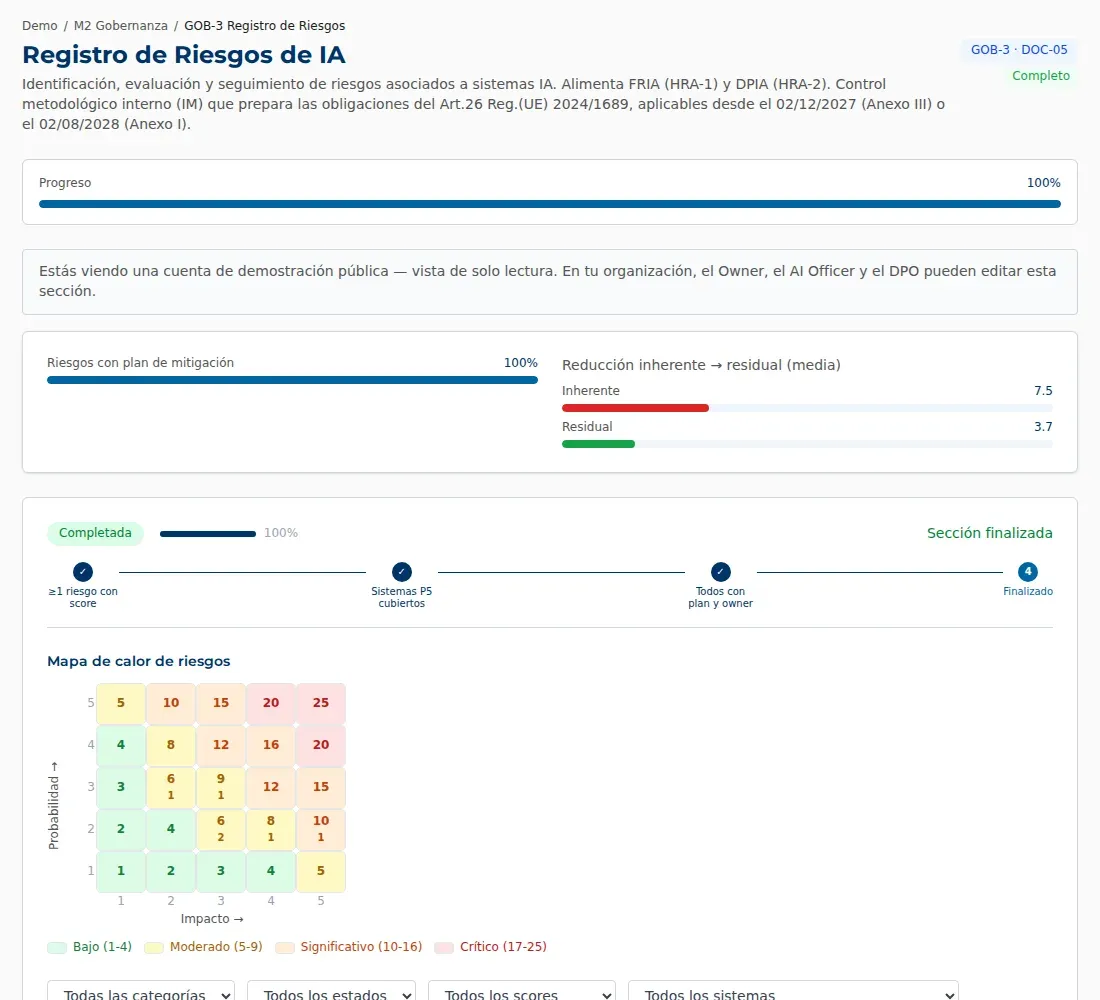Click the green Residual bar
The image size is (1100, 1000).
click(x=598, y=444)
